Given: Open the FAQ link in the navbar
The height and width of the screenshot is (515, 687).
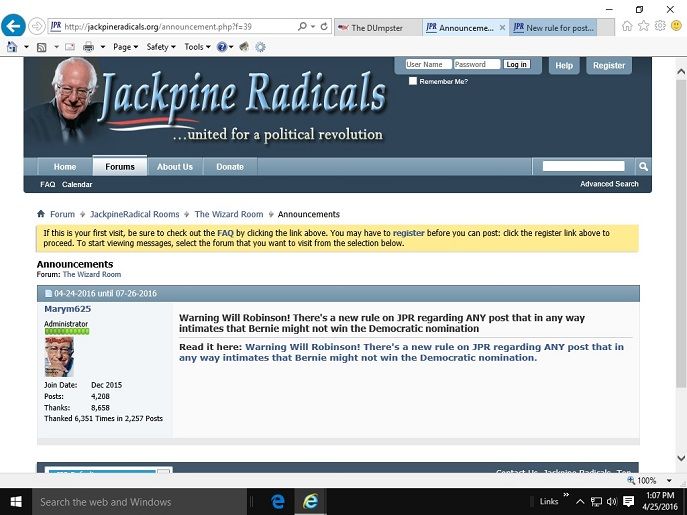Looking at the screenshot, I should coord(48,185).
